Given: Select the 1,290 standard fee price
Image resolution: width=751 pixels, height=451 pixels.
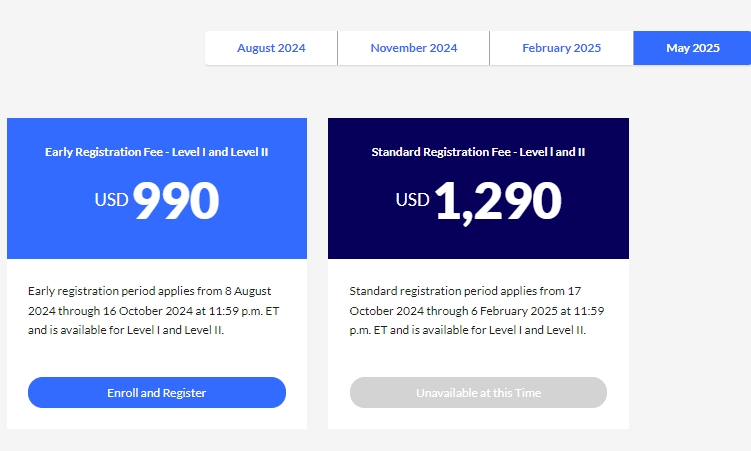Looking at the screenshot, I should [497, 201].
